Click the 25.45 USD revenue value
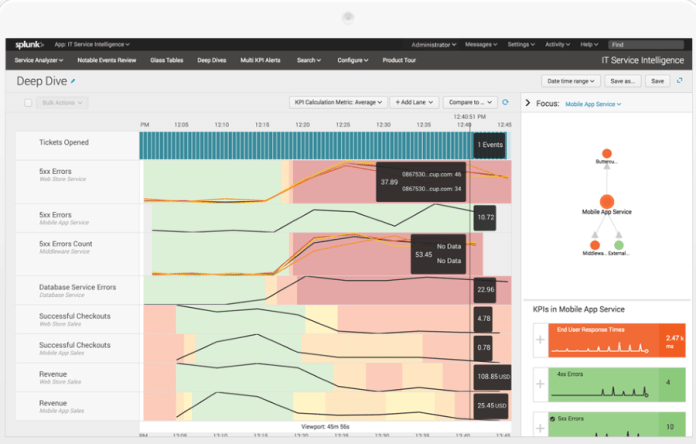The image size is (696, 444). (x=491, y=406)
